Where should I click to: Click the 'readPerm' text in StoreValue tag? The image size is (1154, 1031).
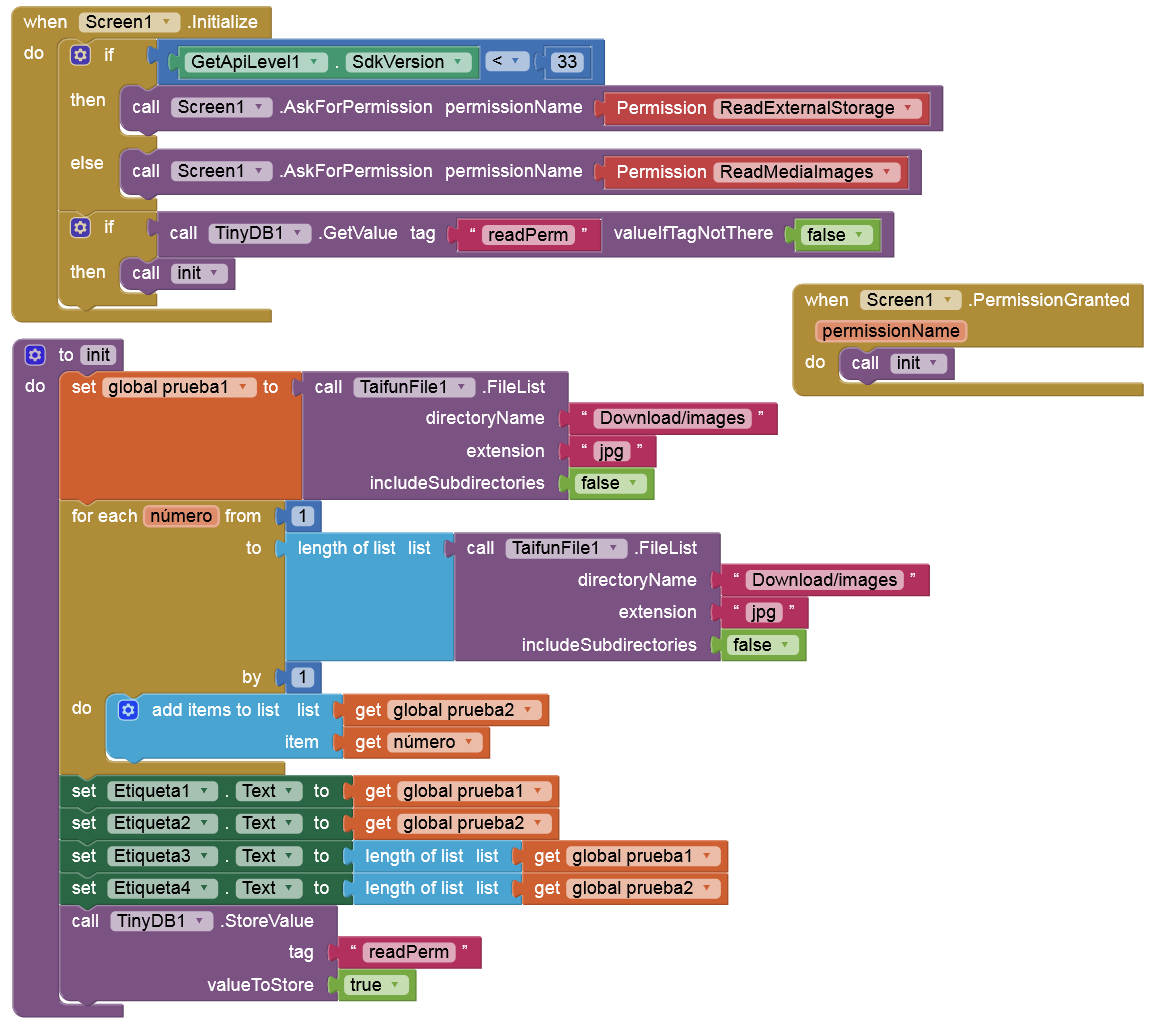pyautogui.click(x=409, y=952)
